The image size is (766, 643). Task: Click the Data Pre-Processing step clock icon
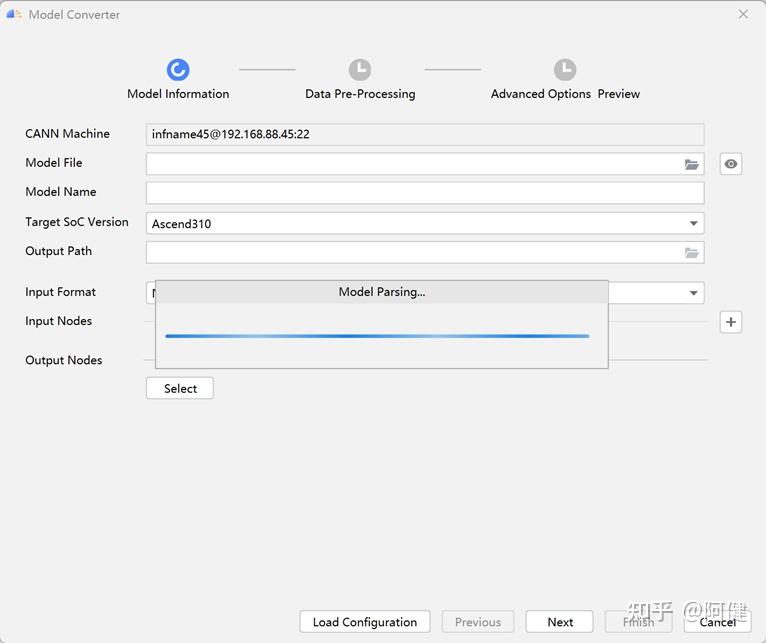(360, 69)
